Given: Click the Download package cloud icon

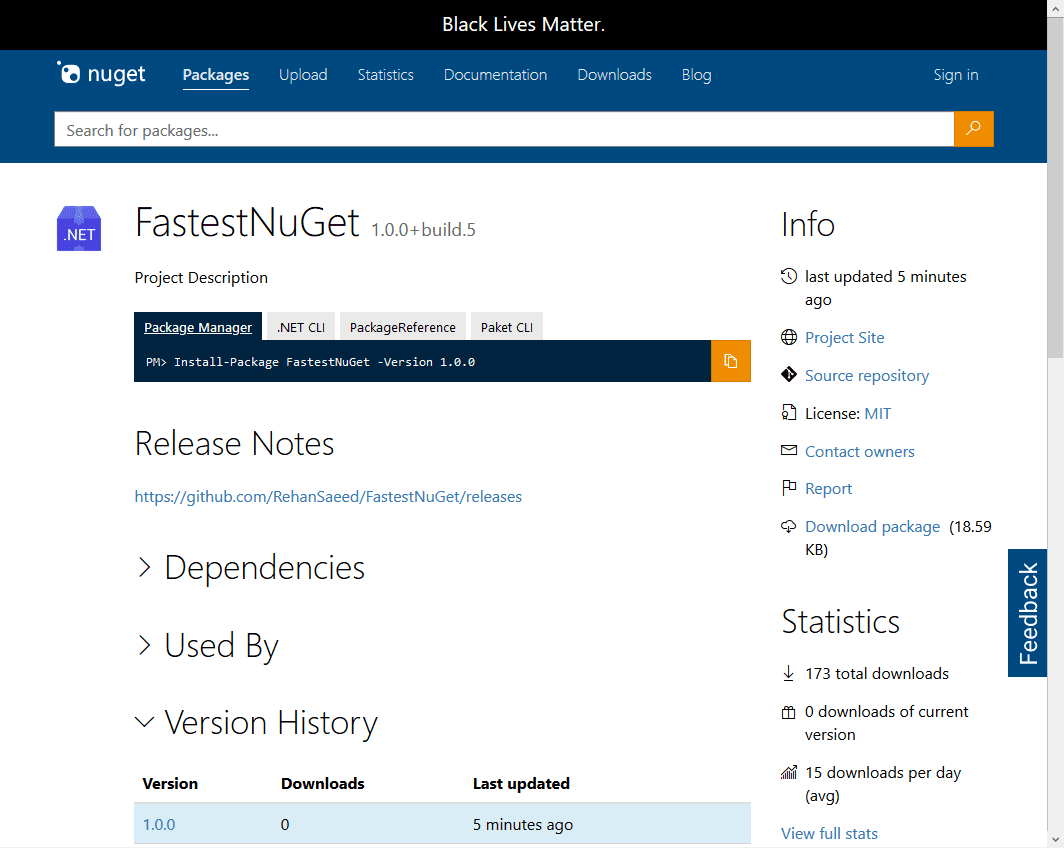Looking at the screenshot, I should pyautogui.click(x=788, y=526).
